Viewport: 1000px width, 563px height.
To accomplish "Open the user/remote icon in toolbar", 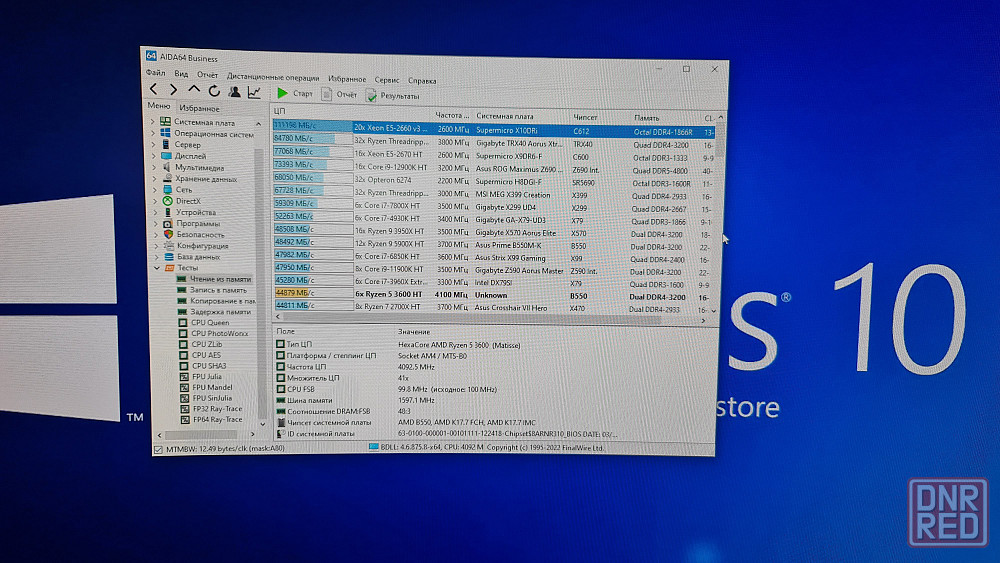I will 235,92.
